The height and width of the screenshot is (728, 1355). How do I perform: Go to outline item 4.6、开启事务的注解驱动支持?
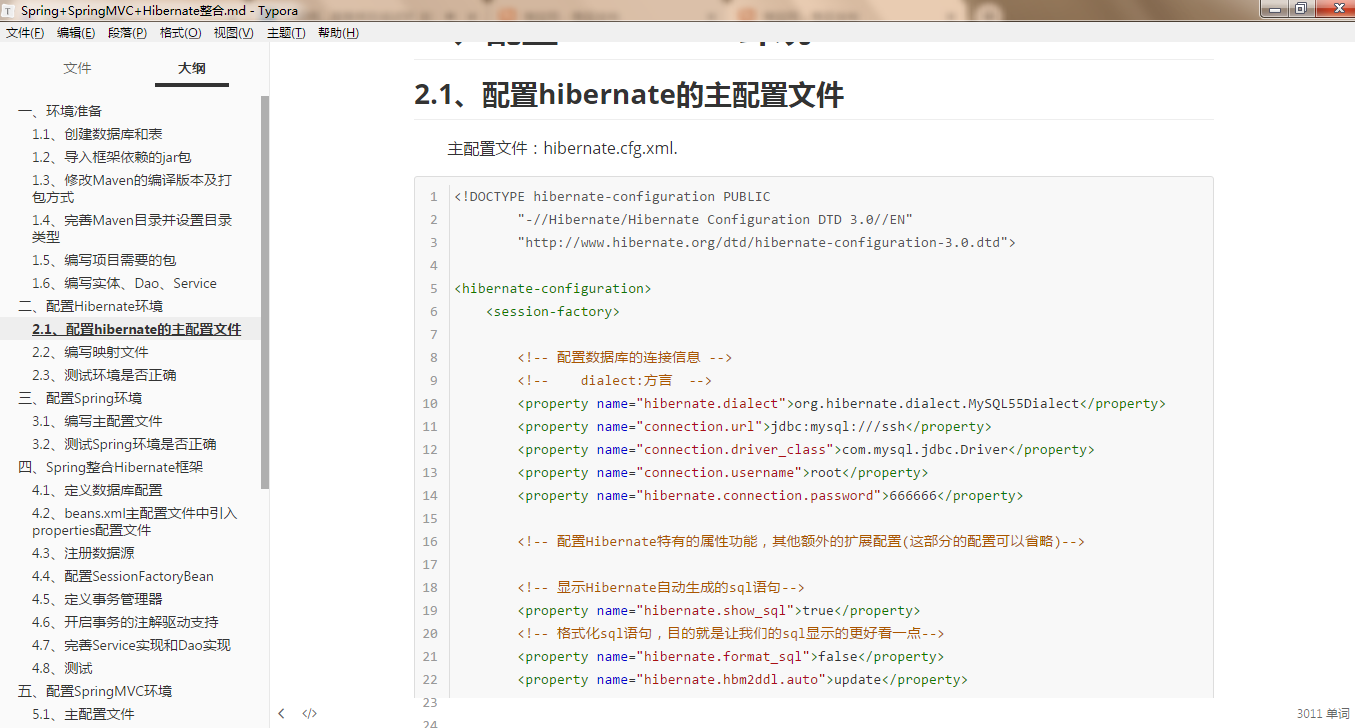[125, 622]
